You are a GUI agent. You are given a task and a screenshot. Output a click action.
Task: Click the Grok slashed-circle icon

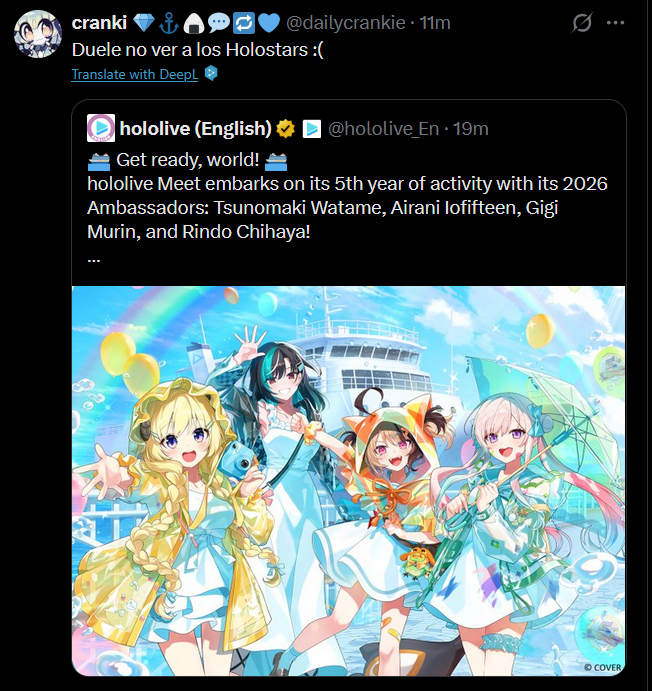582,22
